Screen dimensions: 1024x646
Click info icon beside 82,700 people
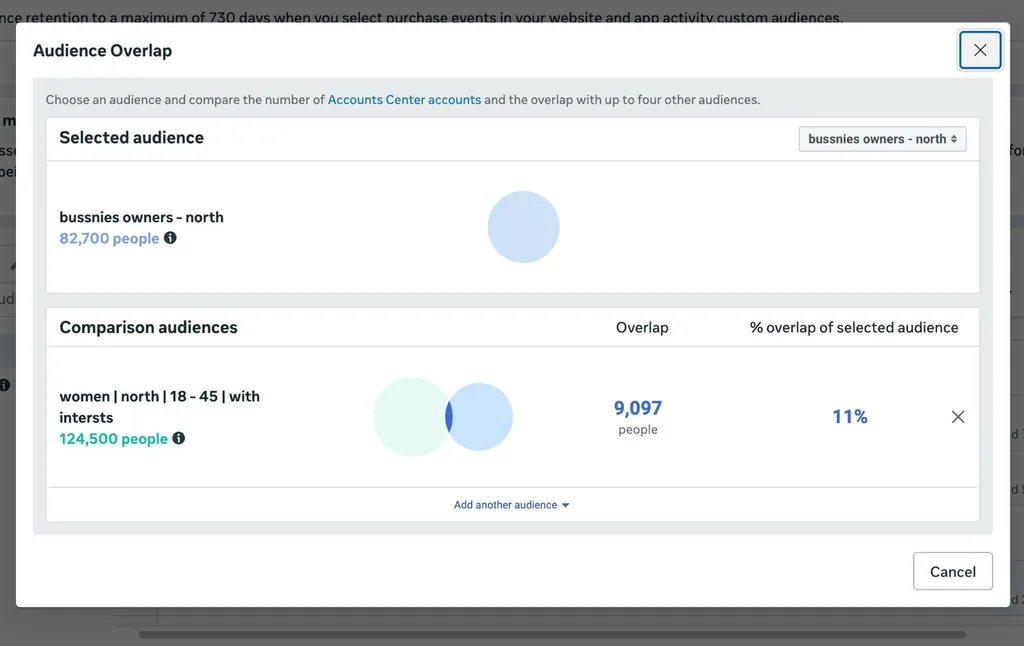[x=170, y=238]
